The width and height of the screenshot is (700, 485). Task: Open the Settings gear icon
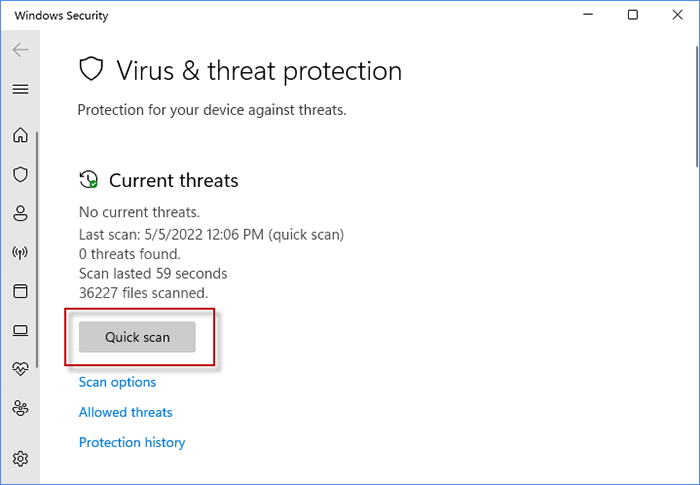coord(20,459)
